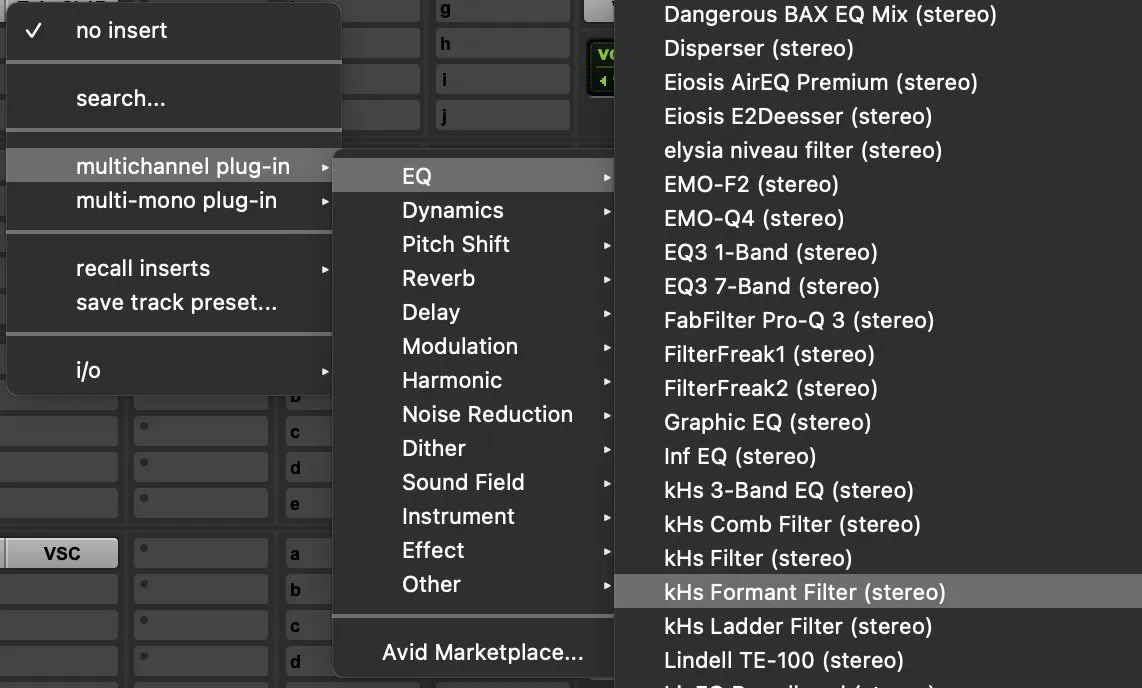Screen dimensions: 1142x688
Task: Click empty insert slot j
Action: (x=503, y=113)
